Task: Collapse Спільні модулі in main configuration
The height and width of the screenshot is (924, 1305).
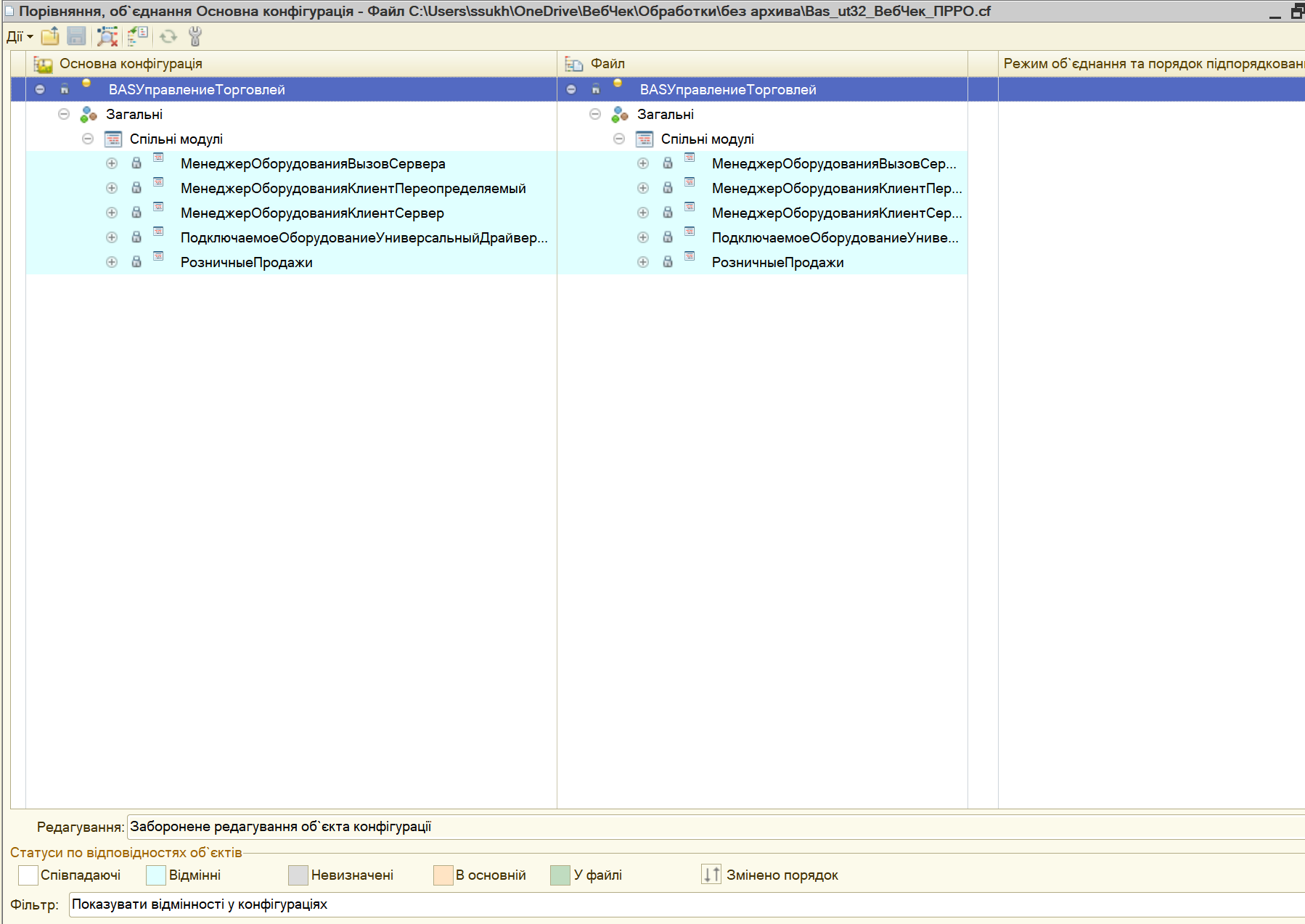Action: [x=88, y=139]
